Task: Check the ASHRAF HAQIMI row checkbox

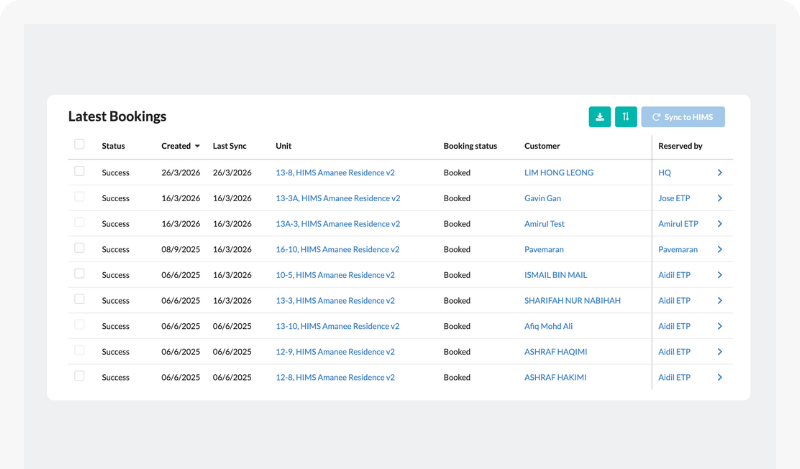Action: coord(79,350)
